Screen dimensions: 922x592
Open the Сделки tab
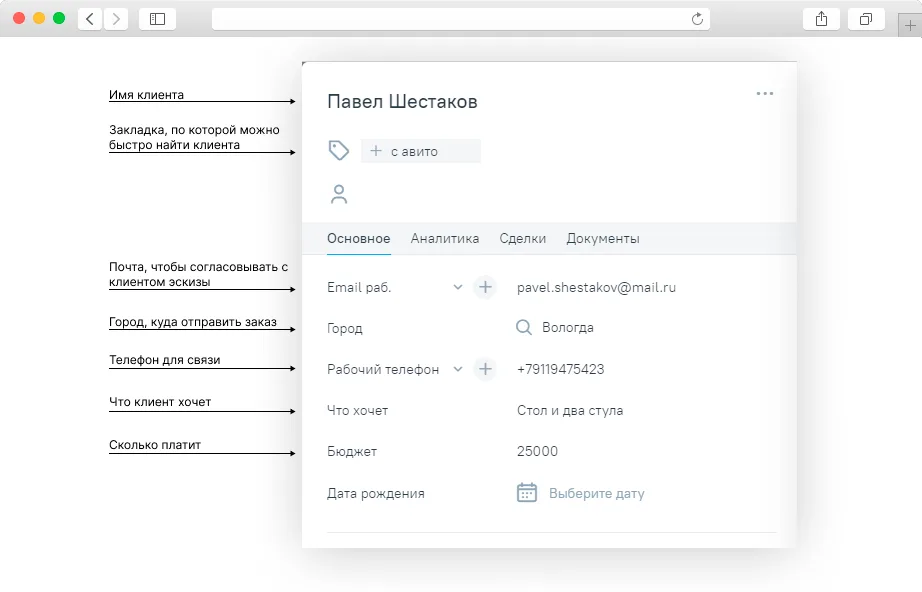[x=523, y=239]
